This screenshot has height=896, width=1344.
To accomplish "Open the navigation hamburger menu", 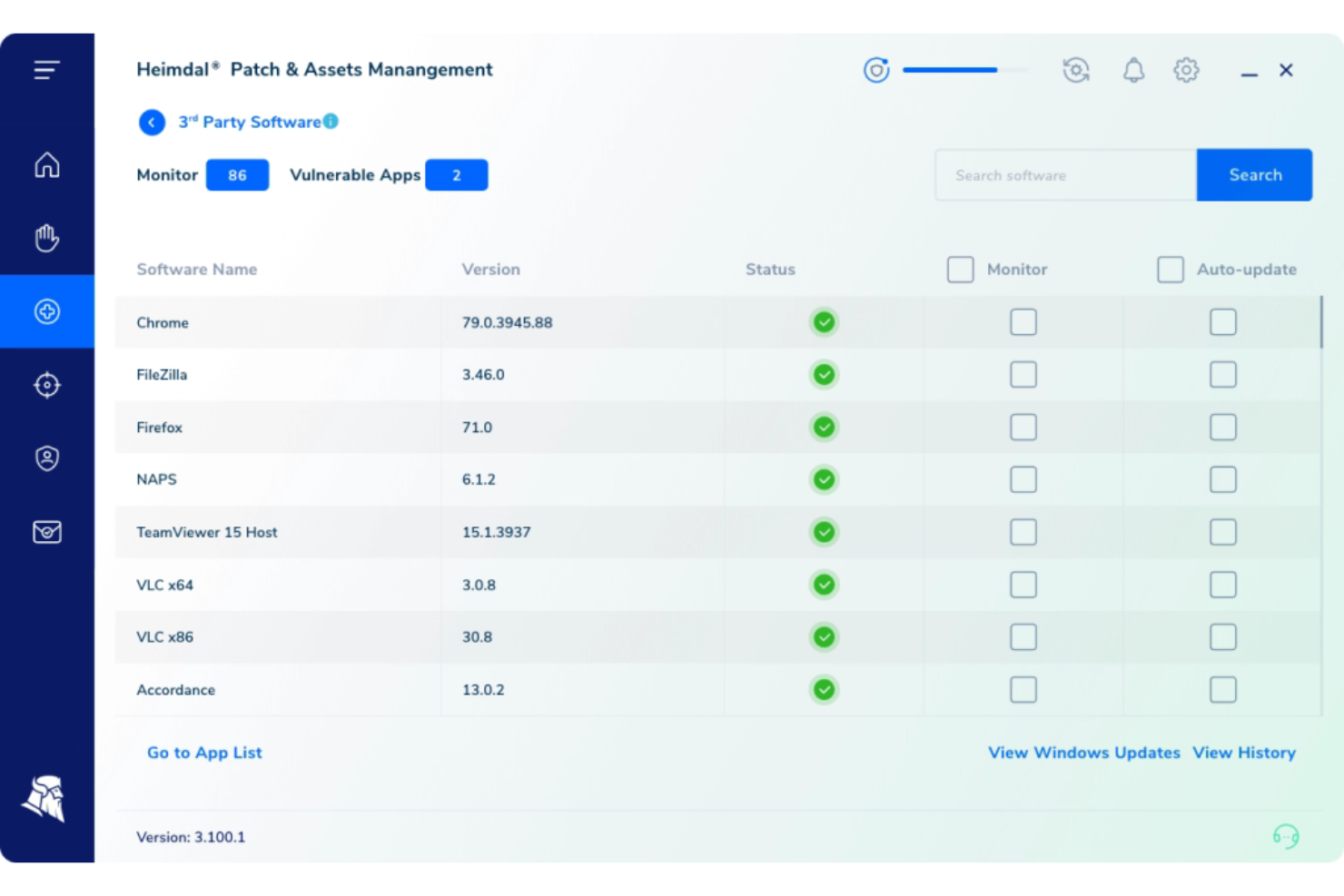I will coord(46,69).
